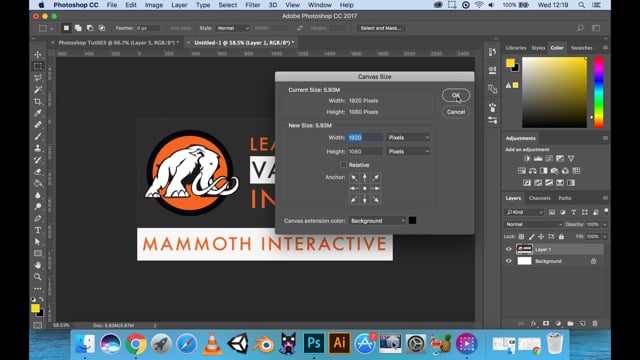This screenshot has height=360, width=640.
Task: Select the Eyedropper tool
Action: [x=38, y=113]
